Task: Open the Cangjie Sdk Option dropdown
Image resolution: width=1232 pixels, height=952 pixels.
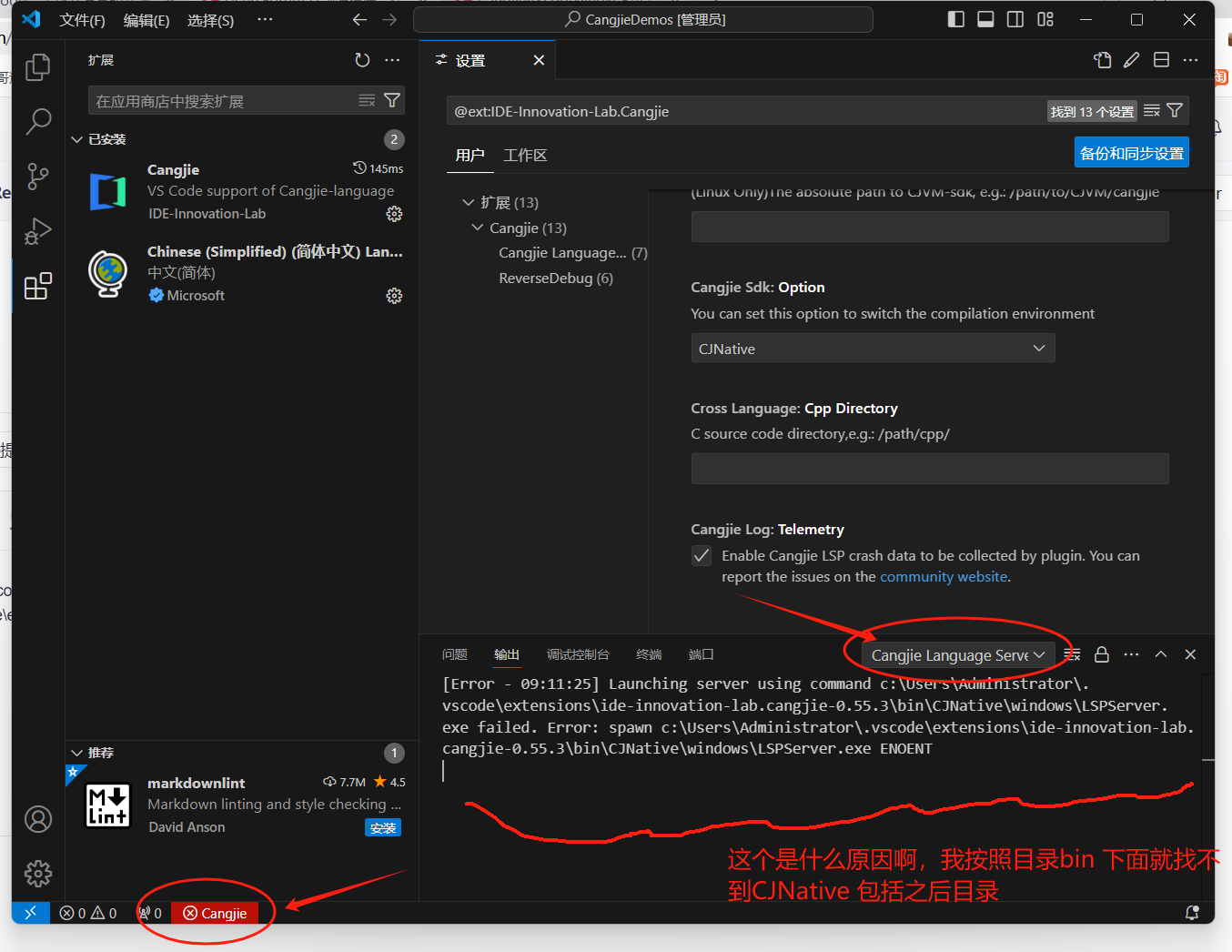Action: coord(873,348)
